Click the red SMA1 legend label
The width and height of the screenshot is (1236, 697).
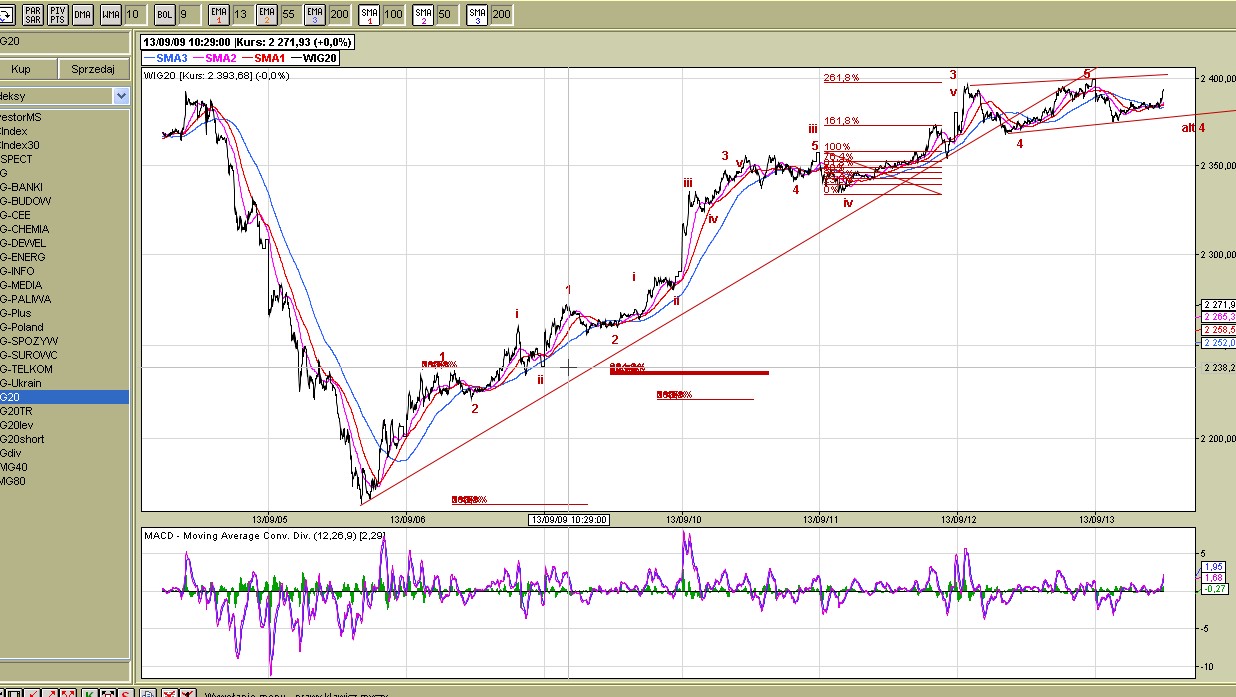(271, 58)
